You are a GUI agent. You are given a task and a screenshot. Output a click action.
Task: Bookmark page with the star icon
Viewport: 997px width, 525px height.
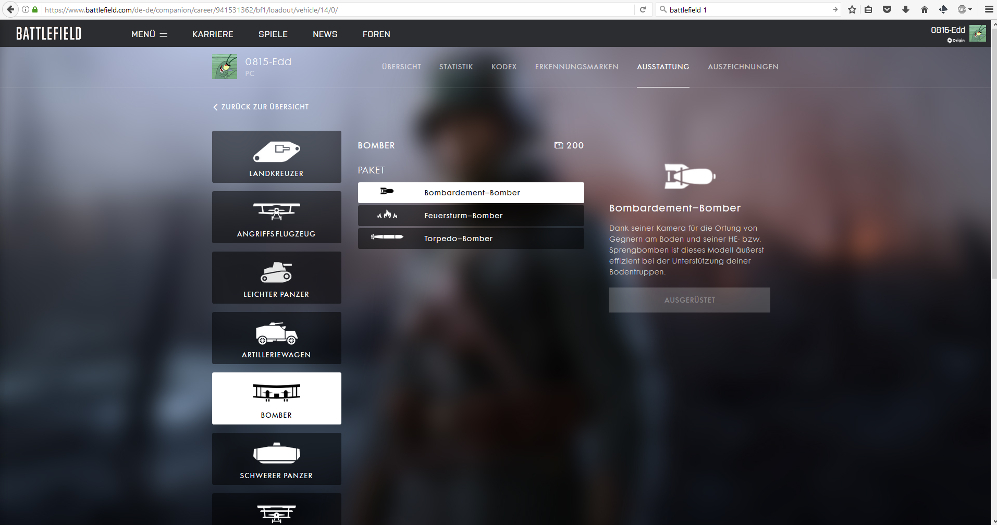852,9
